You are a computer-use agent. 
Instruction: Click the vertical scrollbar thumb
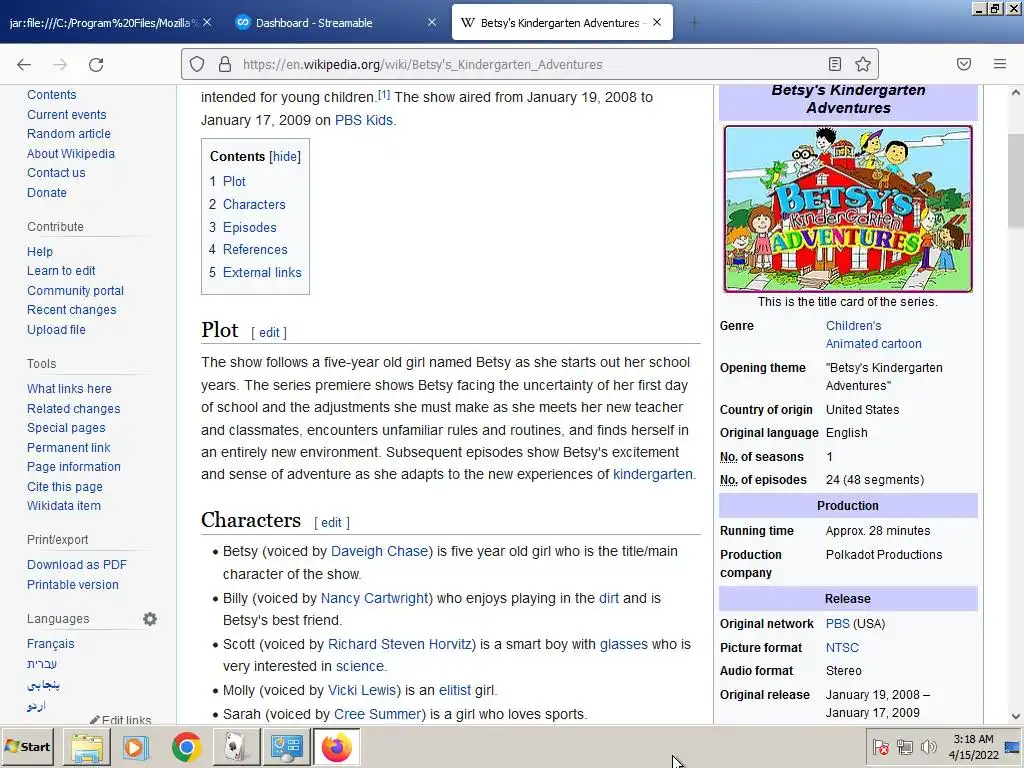[1016, 181]
